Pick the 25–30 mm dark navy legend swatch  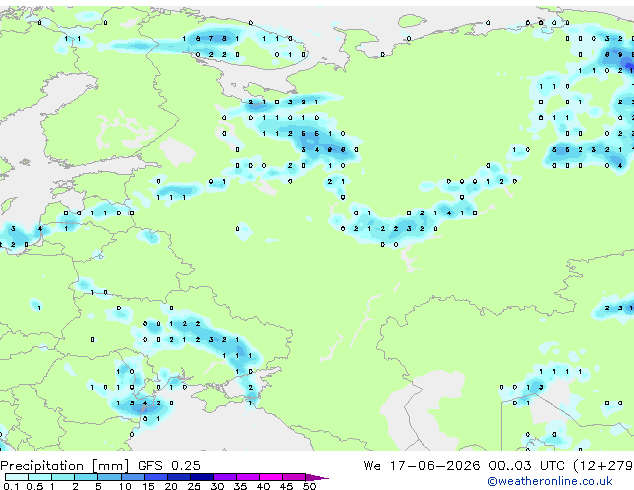tap(202, 477)
